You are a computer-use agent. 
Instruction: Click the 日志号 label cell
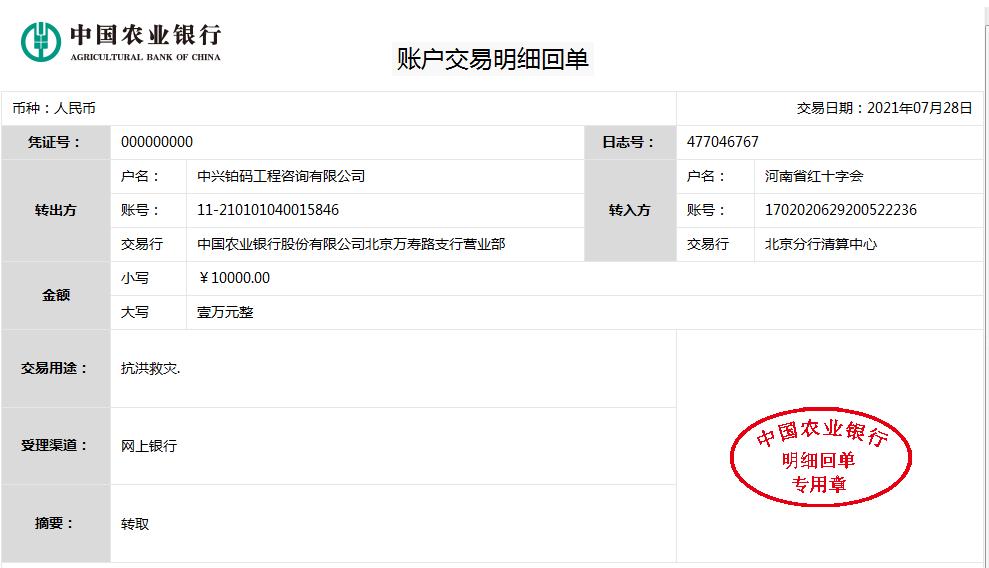[x=630, y=142]
